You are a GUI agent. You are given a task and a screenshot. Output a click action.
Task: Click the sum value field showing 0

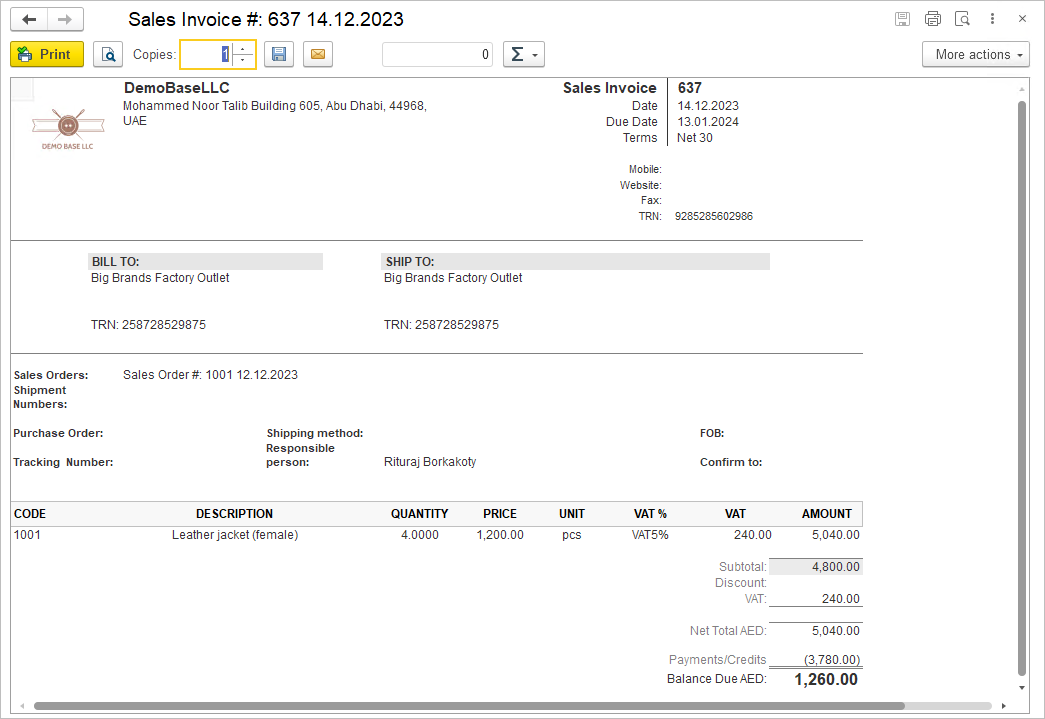(438, 54)
